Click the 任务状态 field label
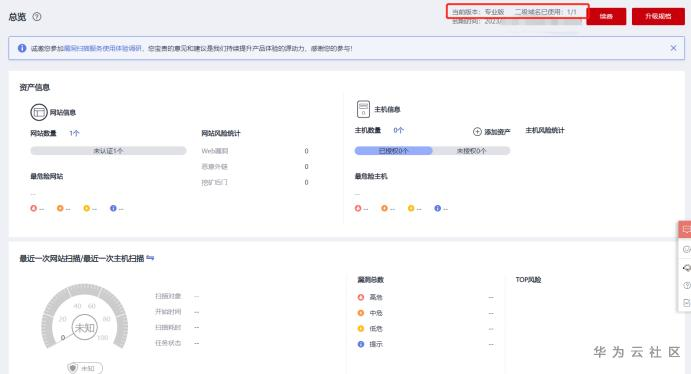The image size is (691, 374). click(168, 343)
